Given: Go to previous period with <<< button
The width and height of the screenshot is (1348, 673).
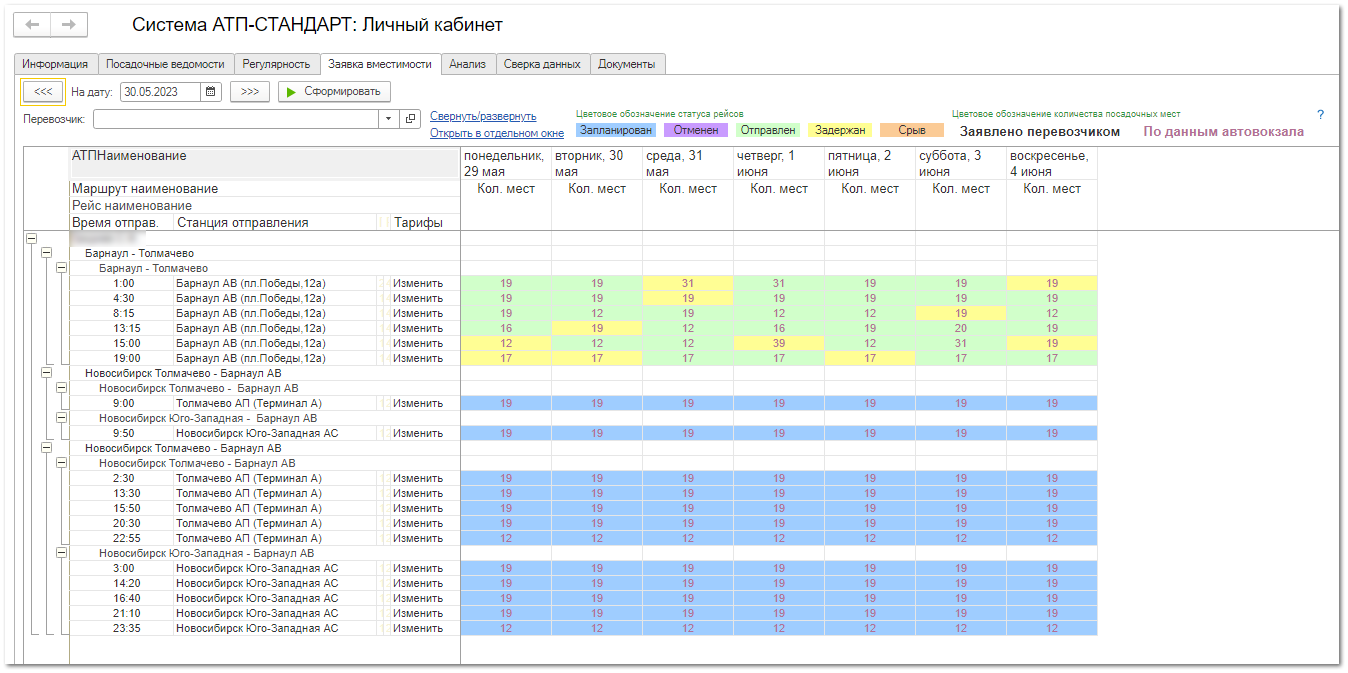Looking at the screenshot, I should pyautogui.click(x=43, y=92).
